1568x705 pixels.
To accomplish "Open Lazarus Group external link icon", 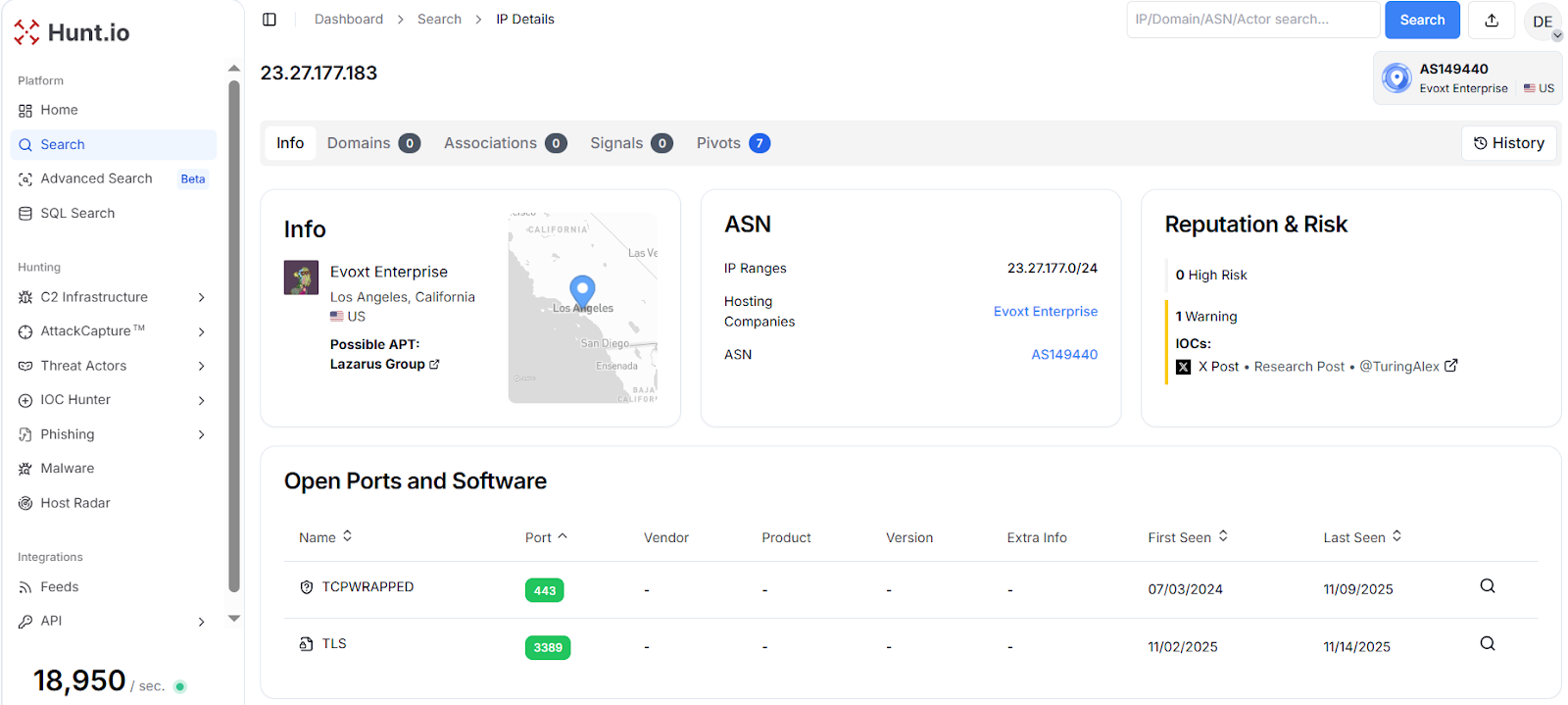I will pos(434,365).
